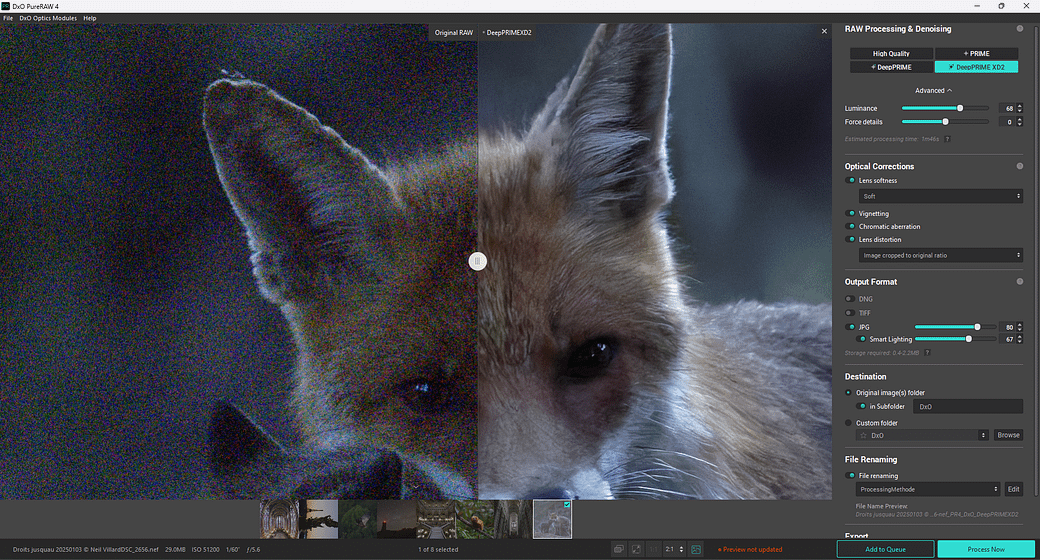
Task: Enable the DNG output format toggle
Action: (x=851, y=299)
